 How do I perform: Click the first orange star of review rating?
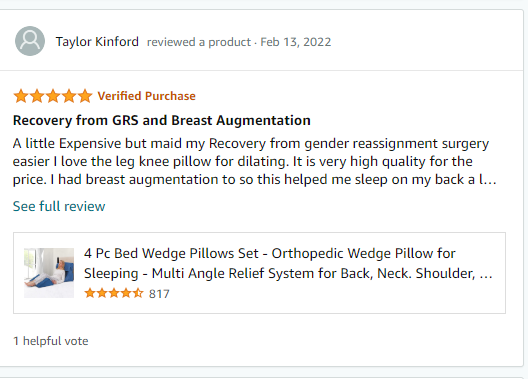[x=21, y=96]
